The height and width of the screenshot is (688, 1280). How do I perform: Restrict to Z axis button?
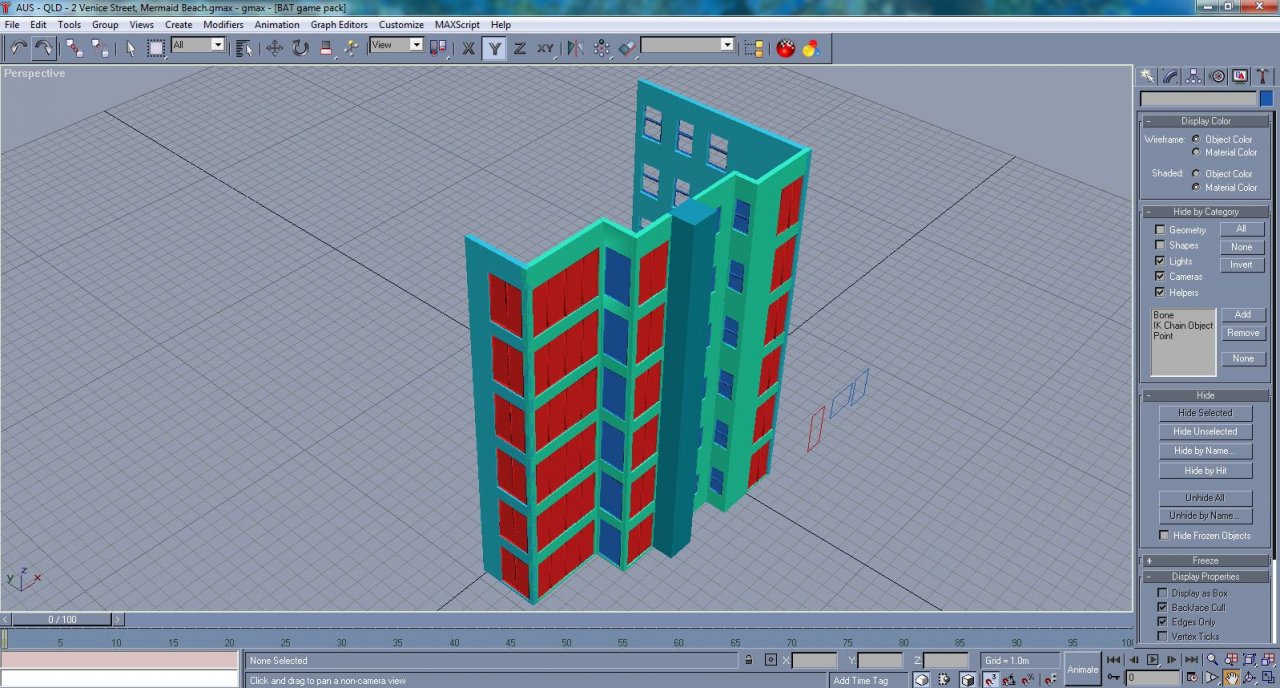coord(520,47)
